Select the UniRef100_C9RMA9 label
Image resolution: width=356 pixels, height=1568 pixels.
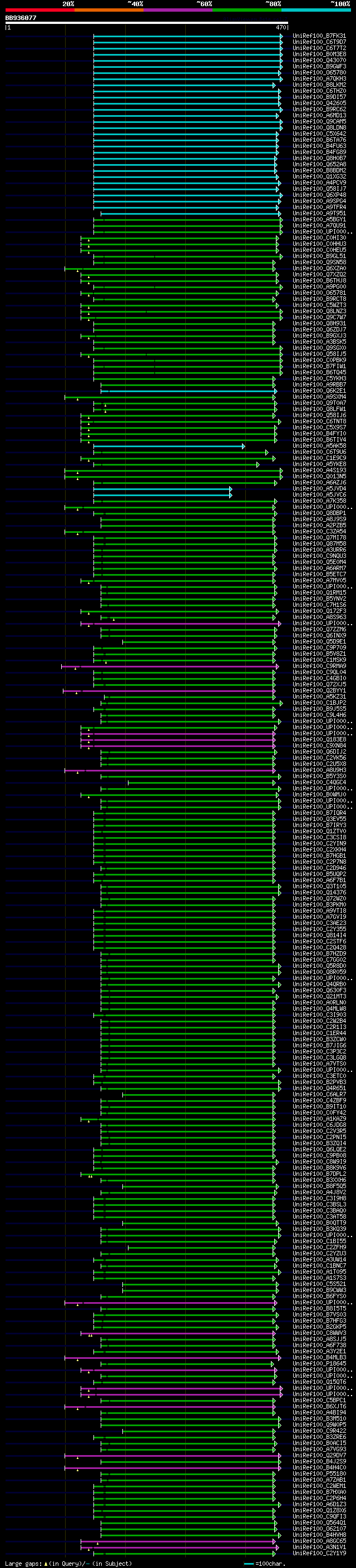coord(319,666)
